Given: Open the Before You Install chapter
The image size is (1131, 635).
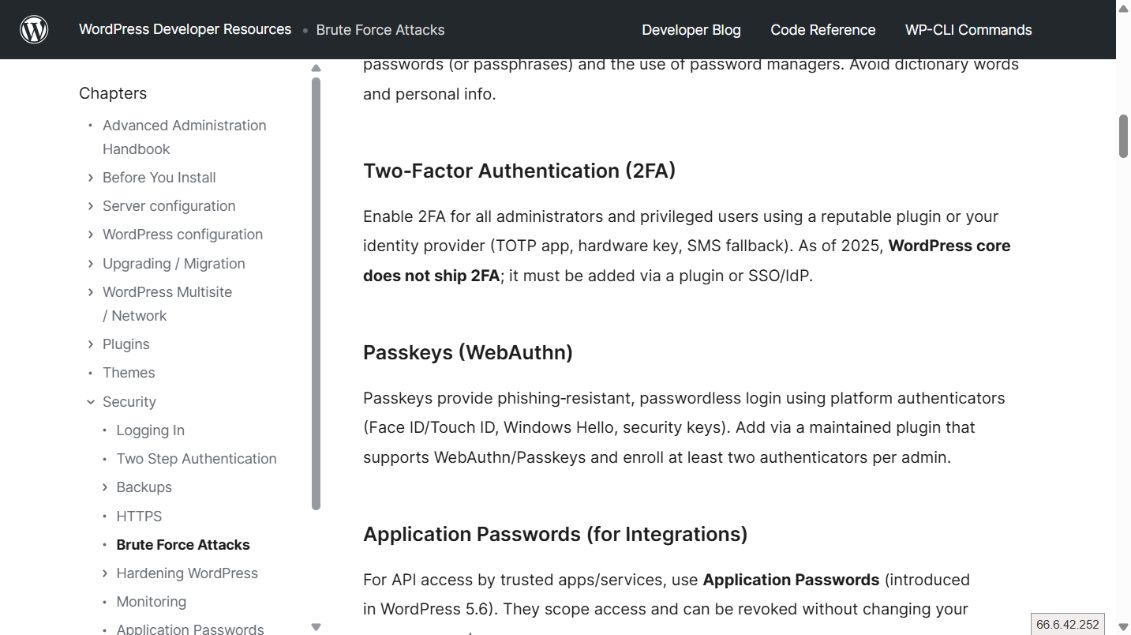Looking at the screenshot, I should [159, 178].
